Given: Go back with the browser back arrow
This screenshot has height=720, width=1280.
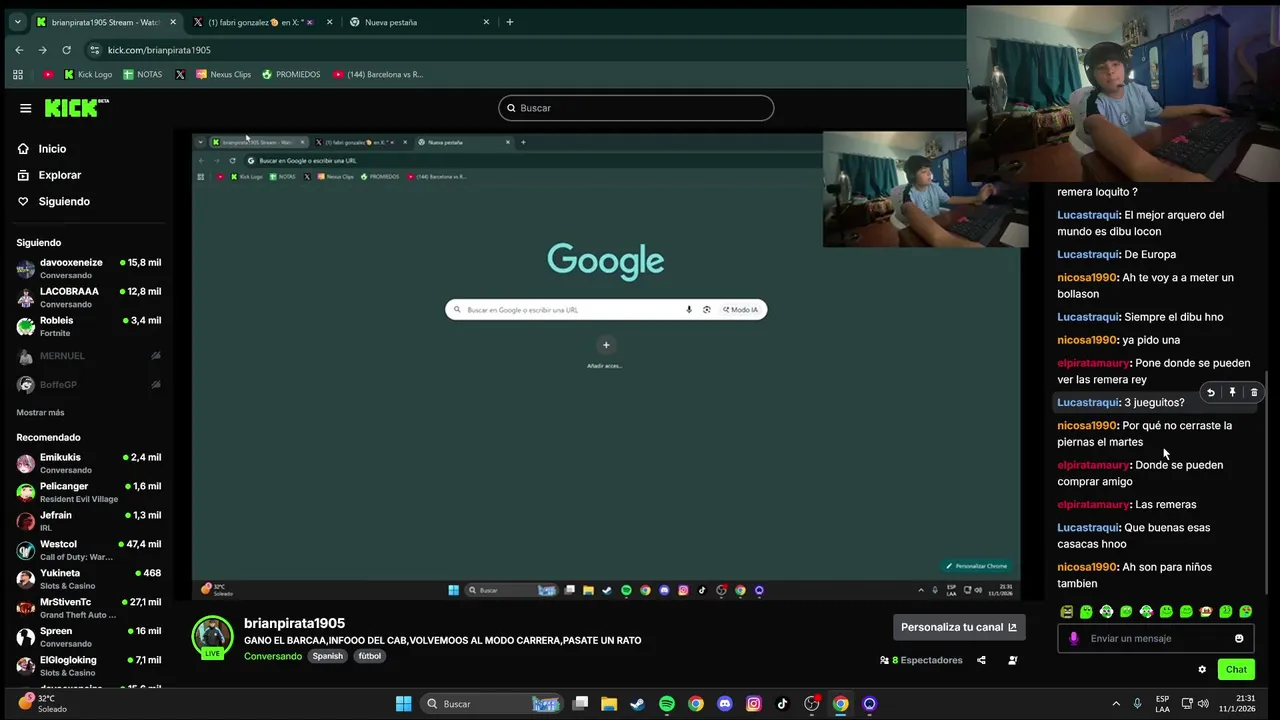Looking at the screenshot, I should click(x=19, y=50).
